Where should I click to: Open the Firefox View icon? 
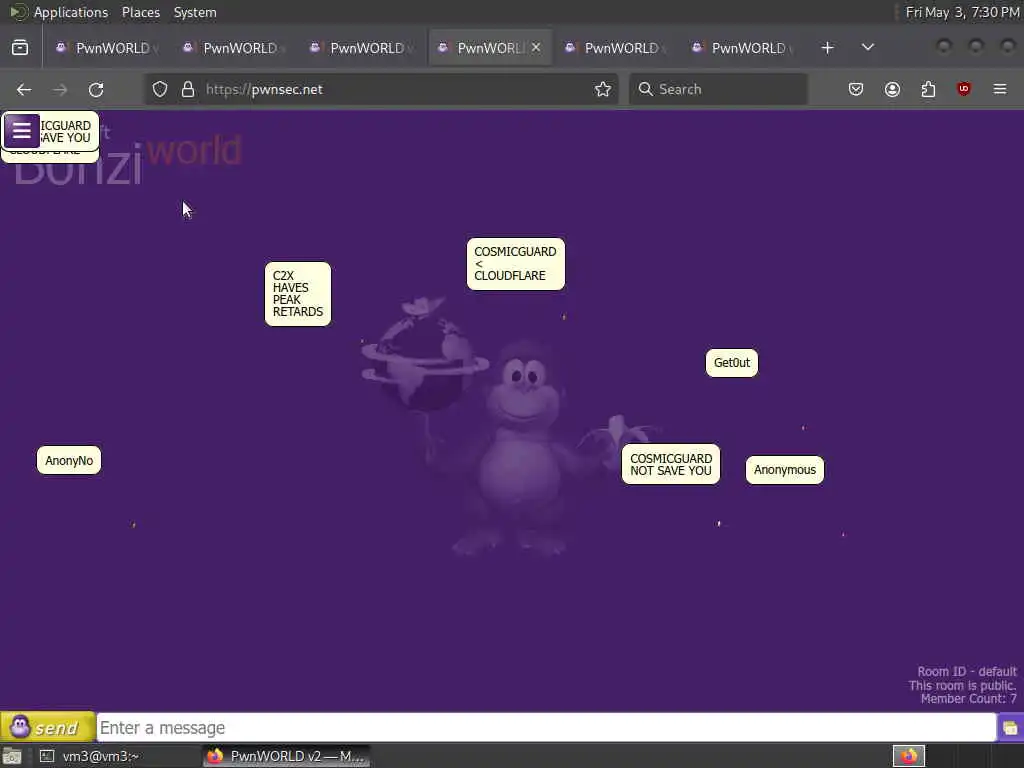pos(20,48)
